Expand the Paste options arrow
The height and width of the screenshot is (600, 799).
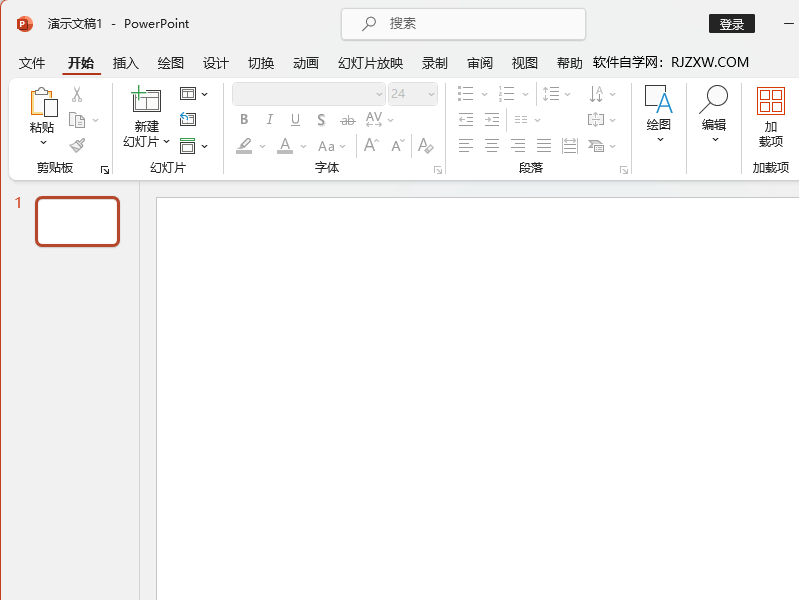[x=43, y=142]
